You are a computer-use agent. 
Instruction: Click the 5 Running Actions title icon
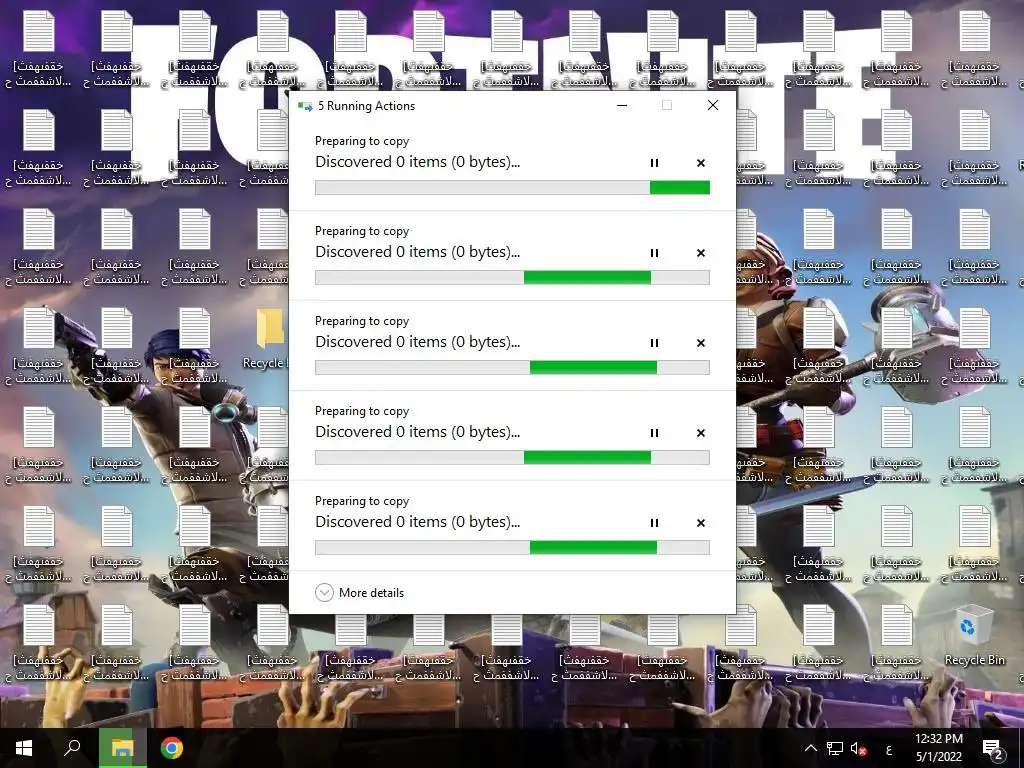point(305,106)
